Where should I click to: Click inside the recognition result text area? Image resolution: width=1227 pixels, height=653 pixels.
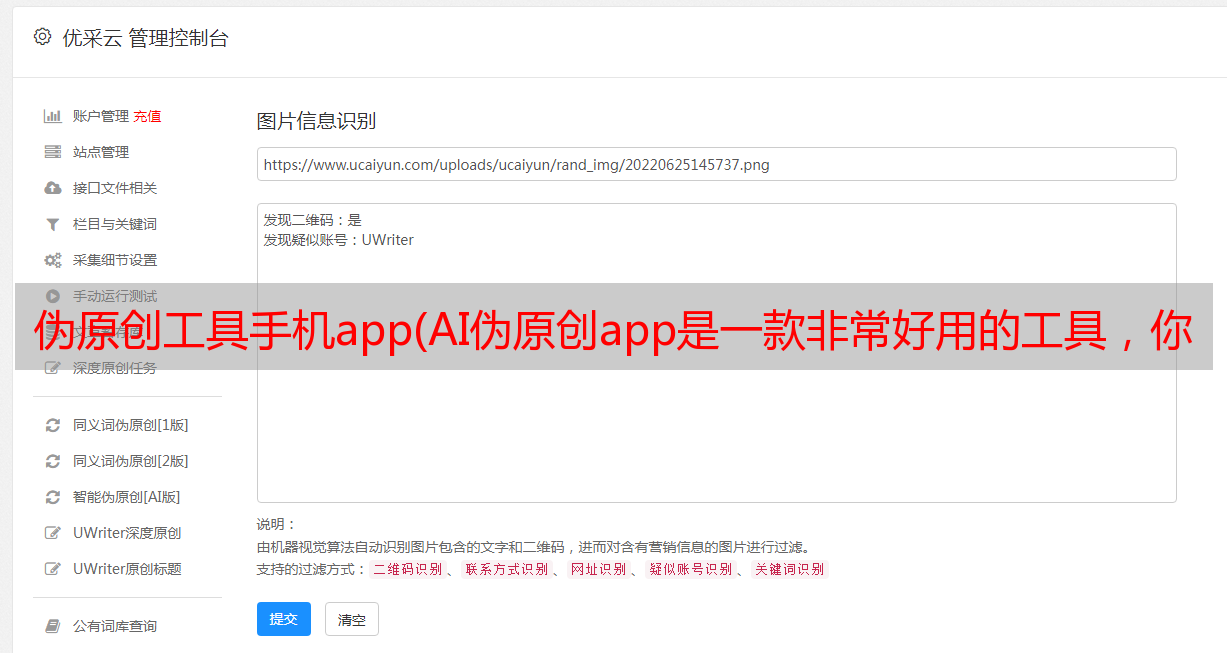pyautogui.click(x=716, y=353)
